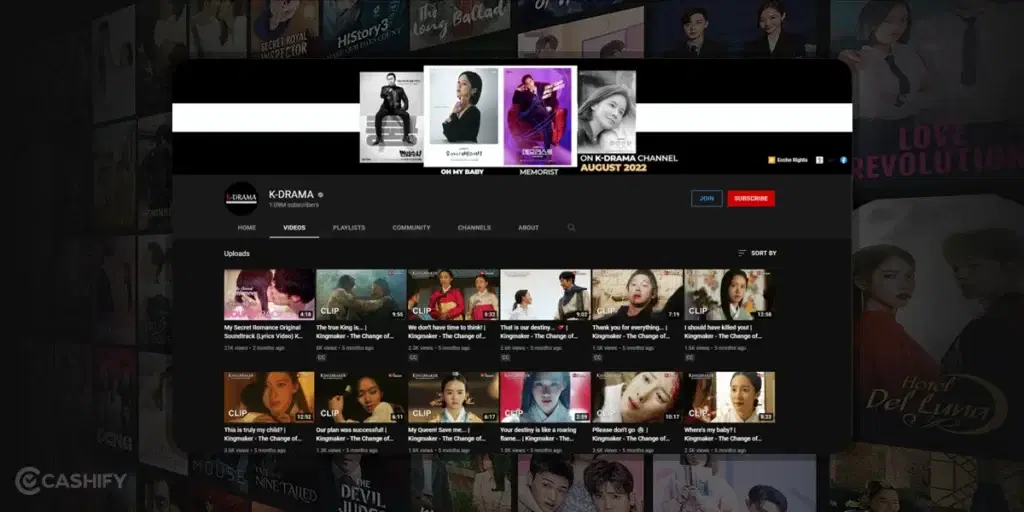Screen dimensions: 1024x512
Task: Open the Channels tab
Action: (x=474, y=228)
